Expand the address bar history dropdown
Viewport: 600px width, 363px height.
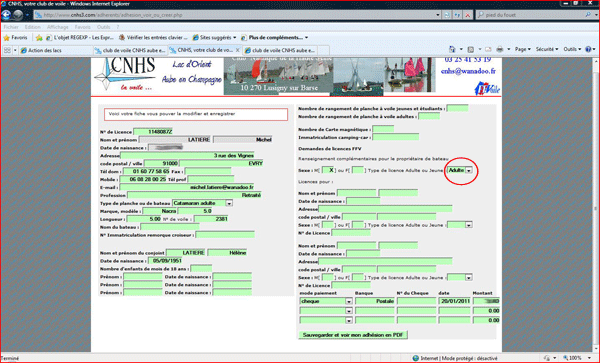pos(438,15)
